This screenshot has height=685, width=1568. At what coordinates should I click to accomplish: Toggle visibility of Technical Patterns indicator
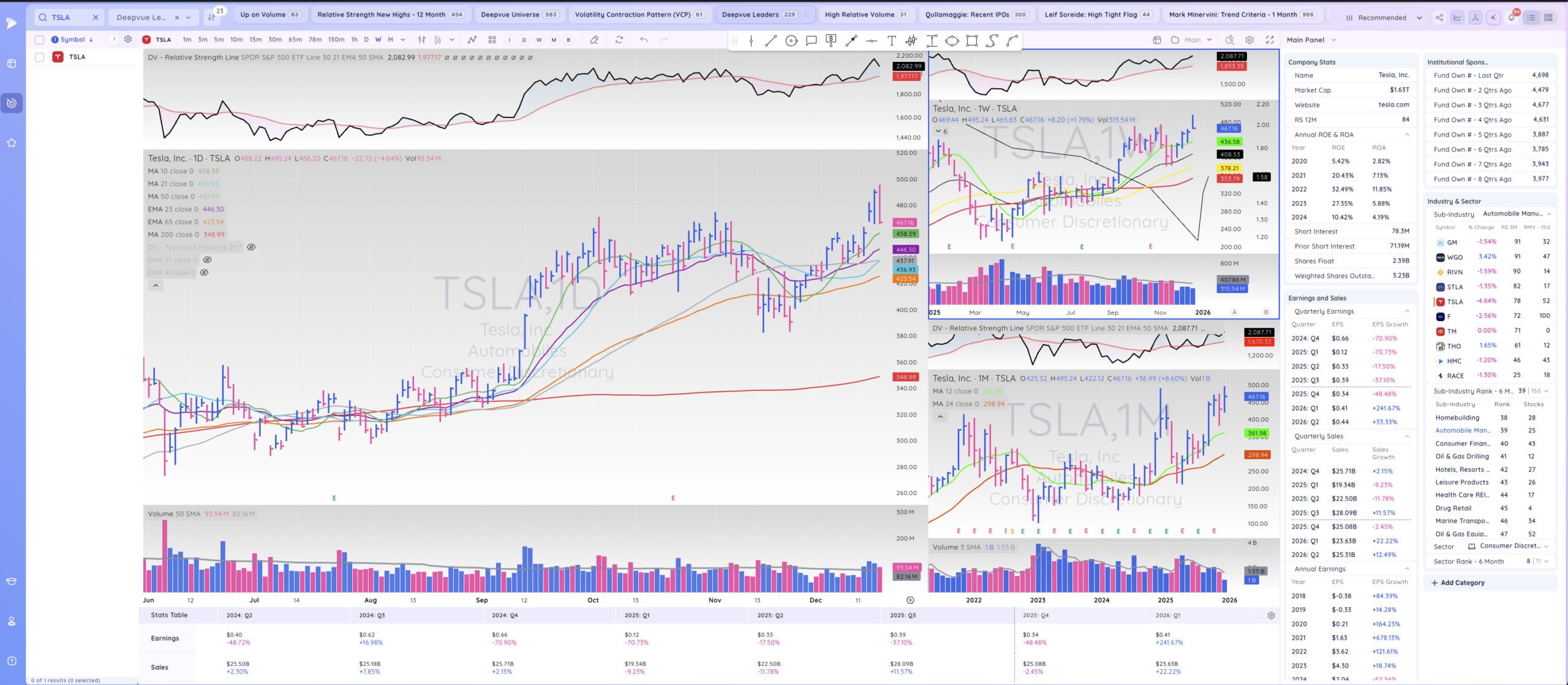pos(251,248)
